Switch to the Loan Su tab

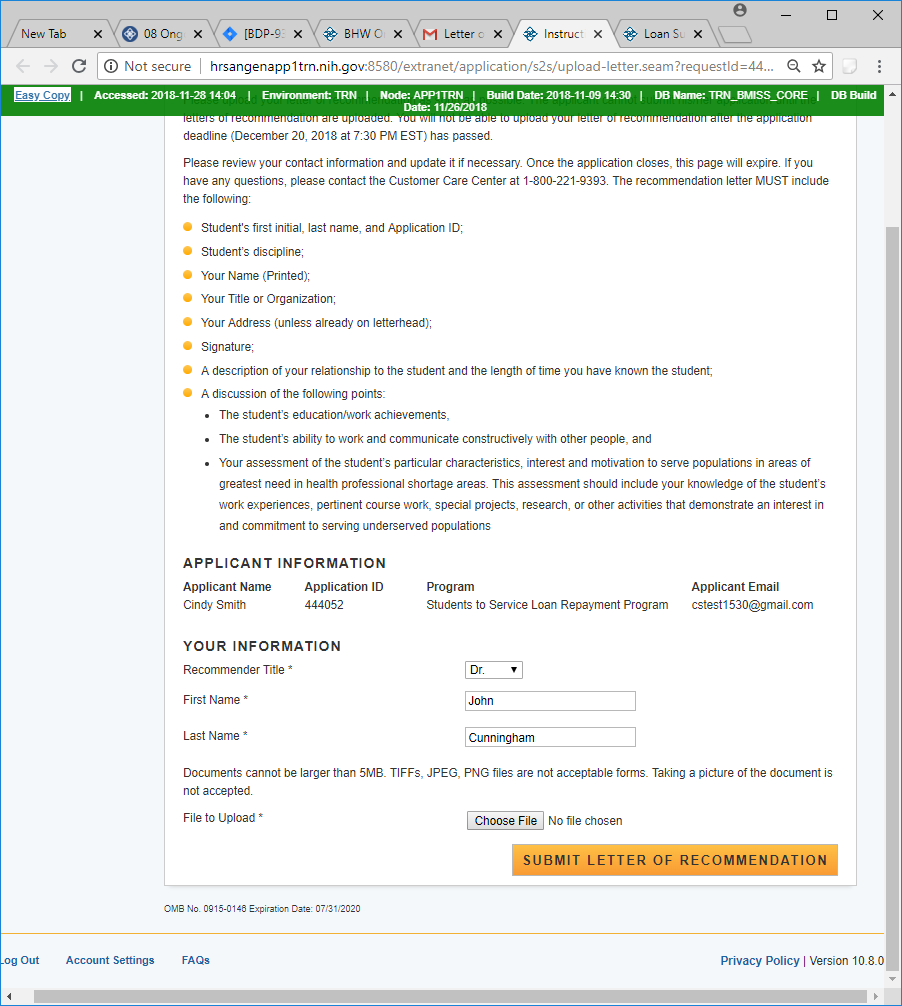(x=658, y=34)
